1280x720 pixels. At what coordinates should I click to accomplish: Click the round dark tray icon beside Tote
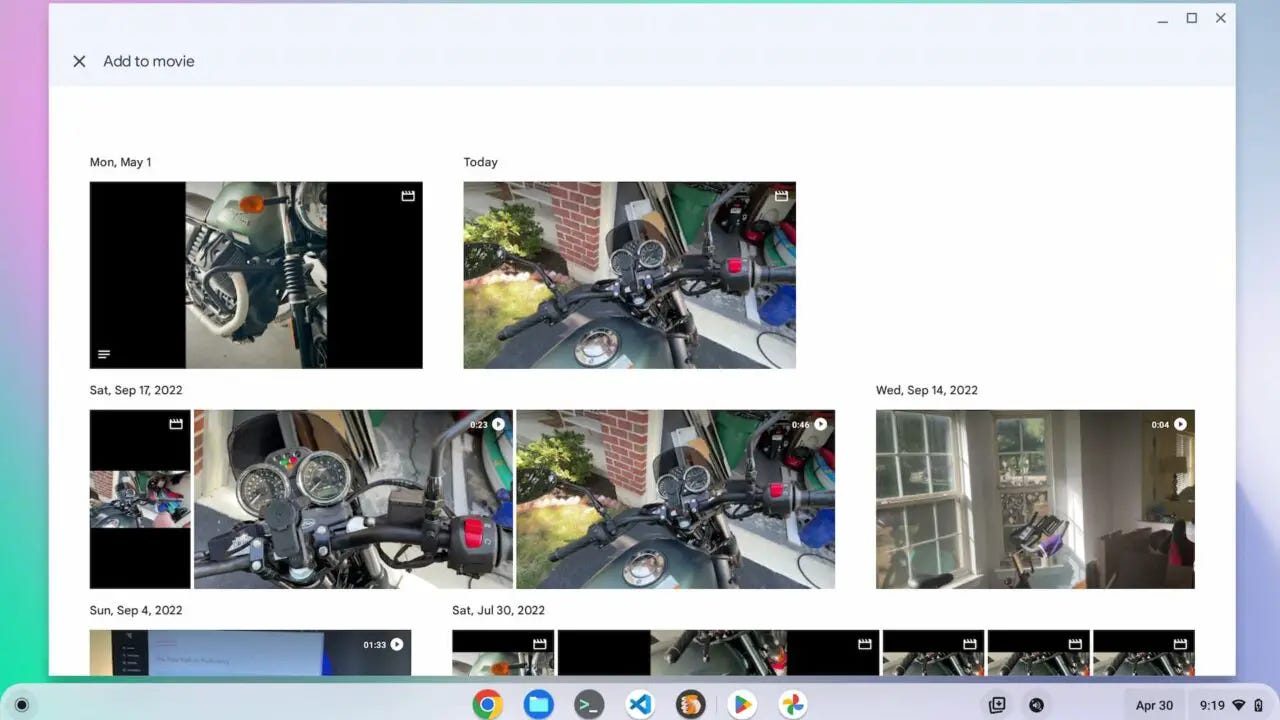(1037, 705)
